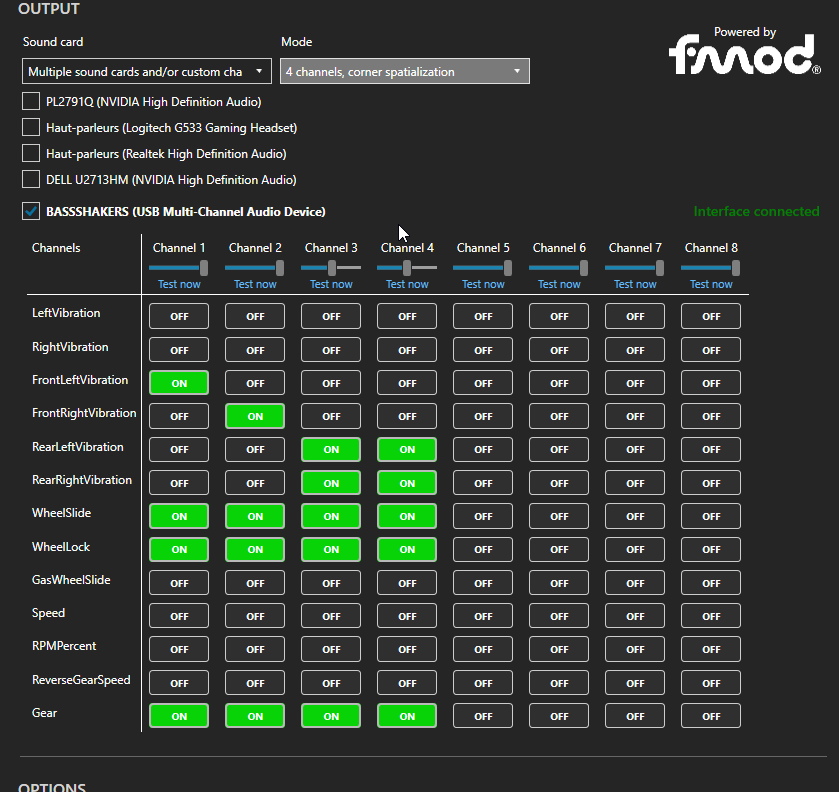
Task: Turn off WheelLock on Channel 3
Action: [x=331, y=550]
